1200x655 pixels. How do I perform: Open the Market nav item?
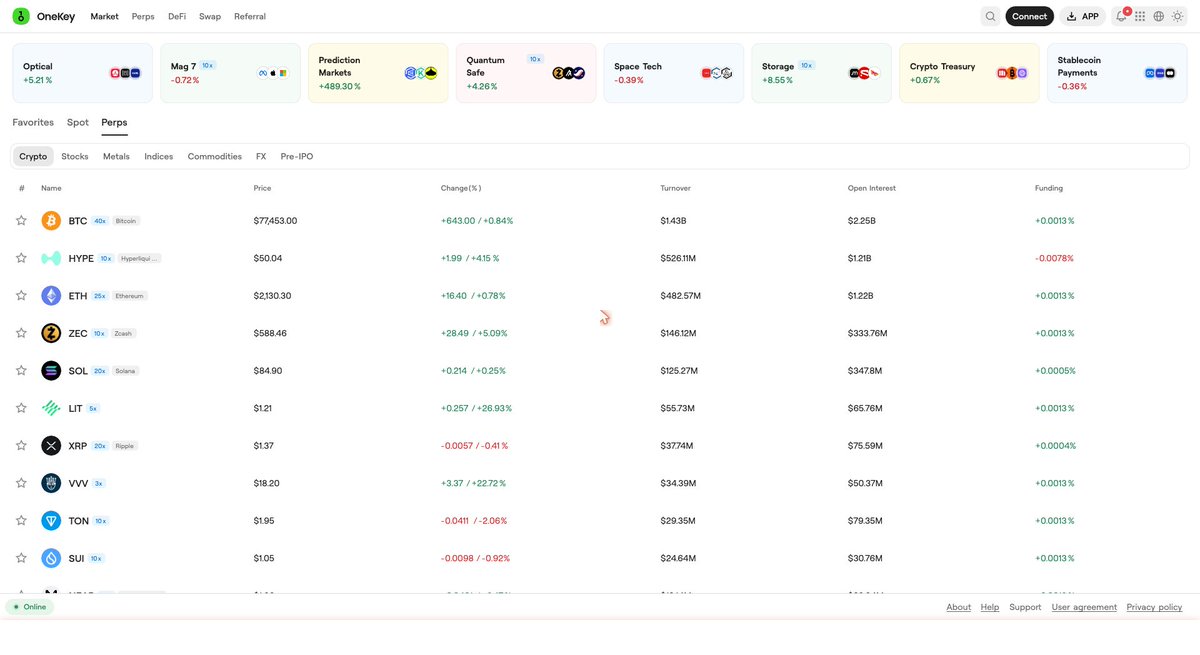pyautogui.click(x=104, y=16)
